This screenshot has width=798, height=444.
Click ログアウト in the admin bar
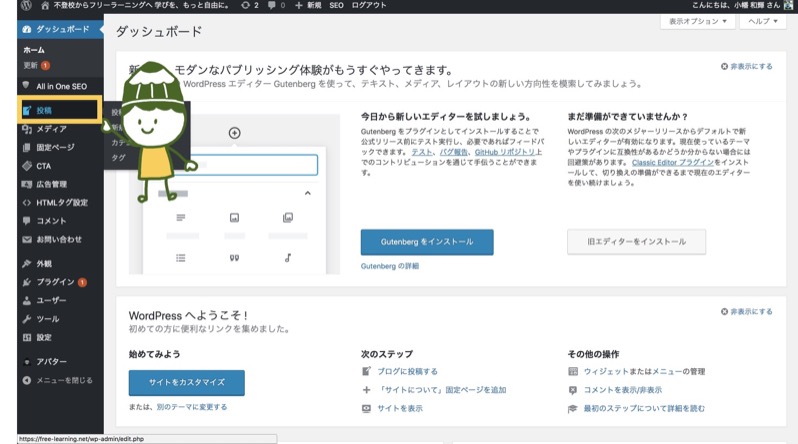pos(369,5)
